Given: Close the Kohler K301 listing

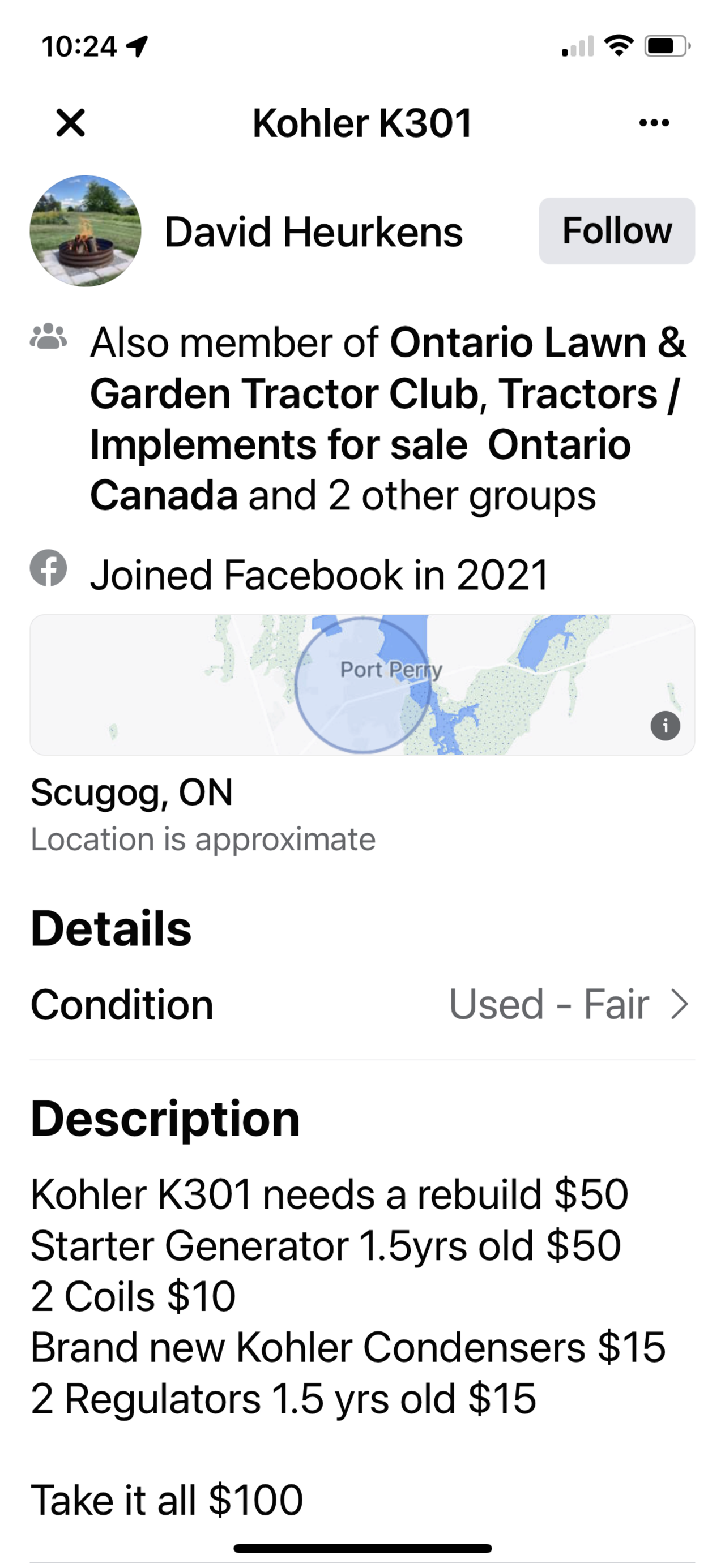Looking at the screenshot, I should point(71,123).
